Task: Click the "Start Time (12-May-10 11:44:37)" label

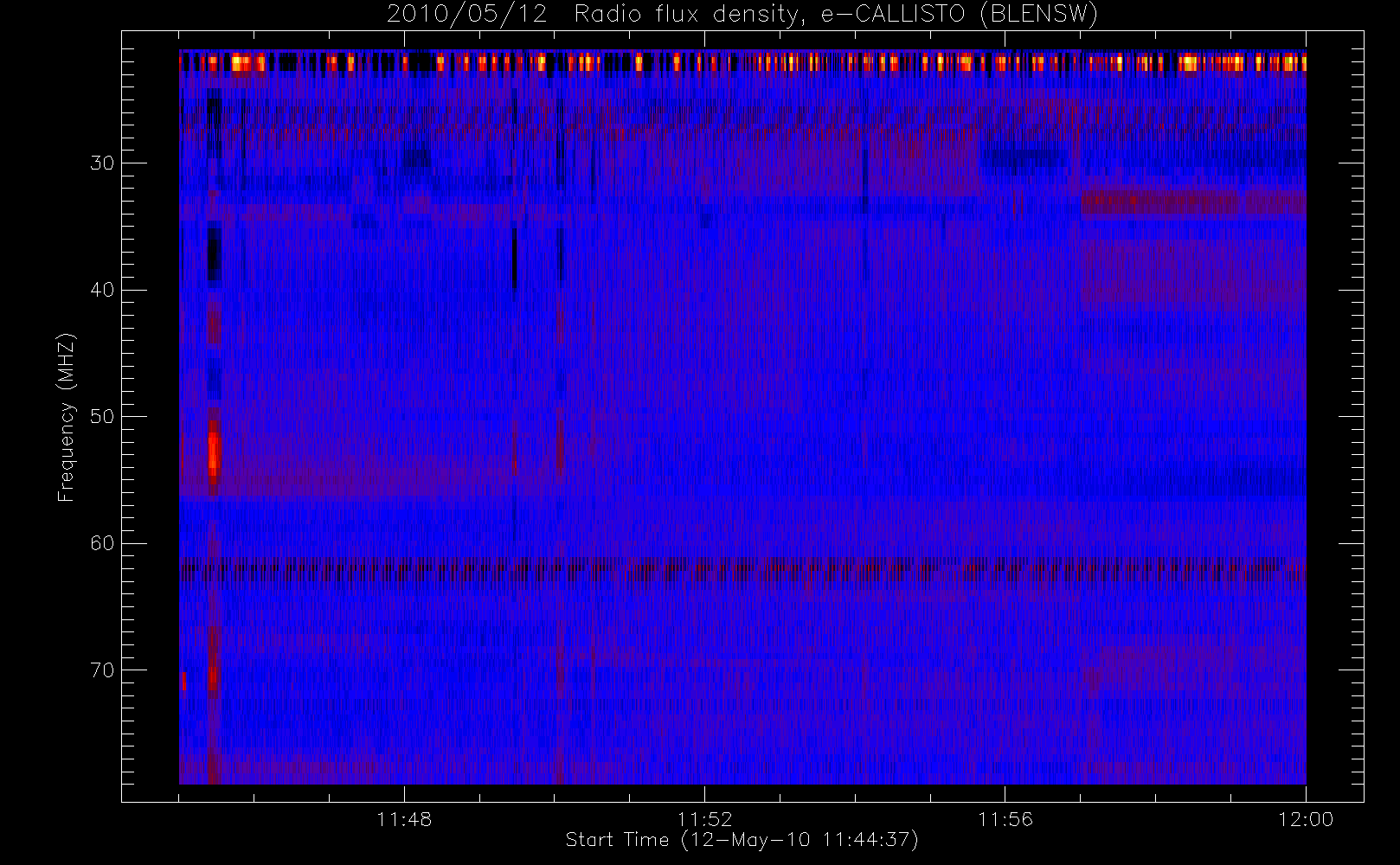Action: [x=742, y=840]
